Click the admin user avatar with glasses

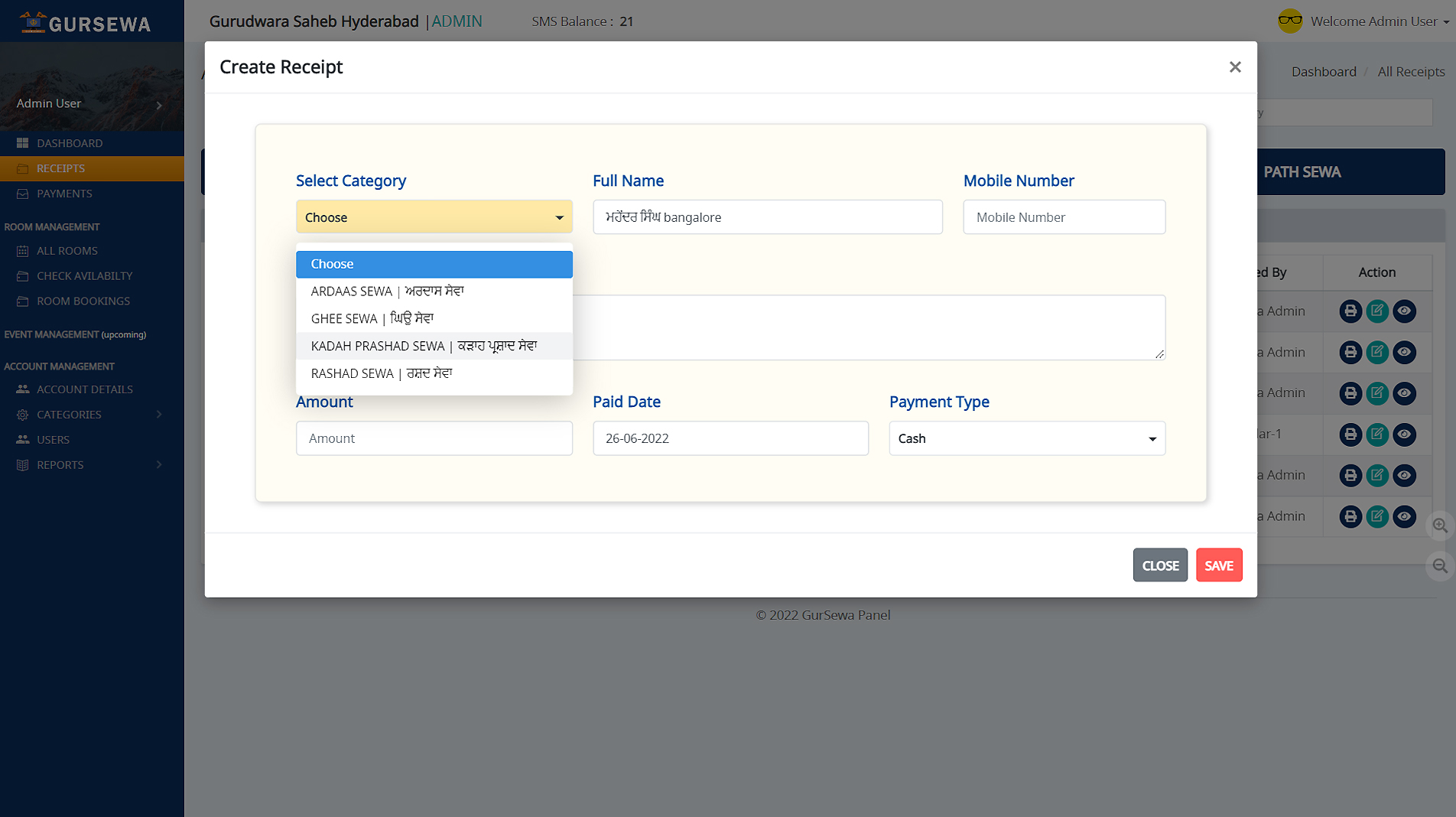pos(1290,21)
